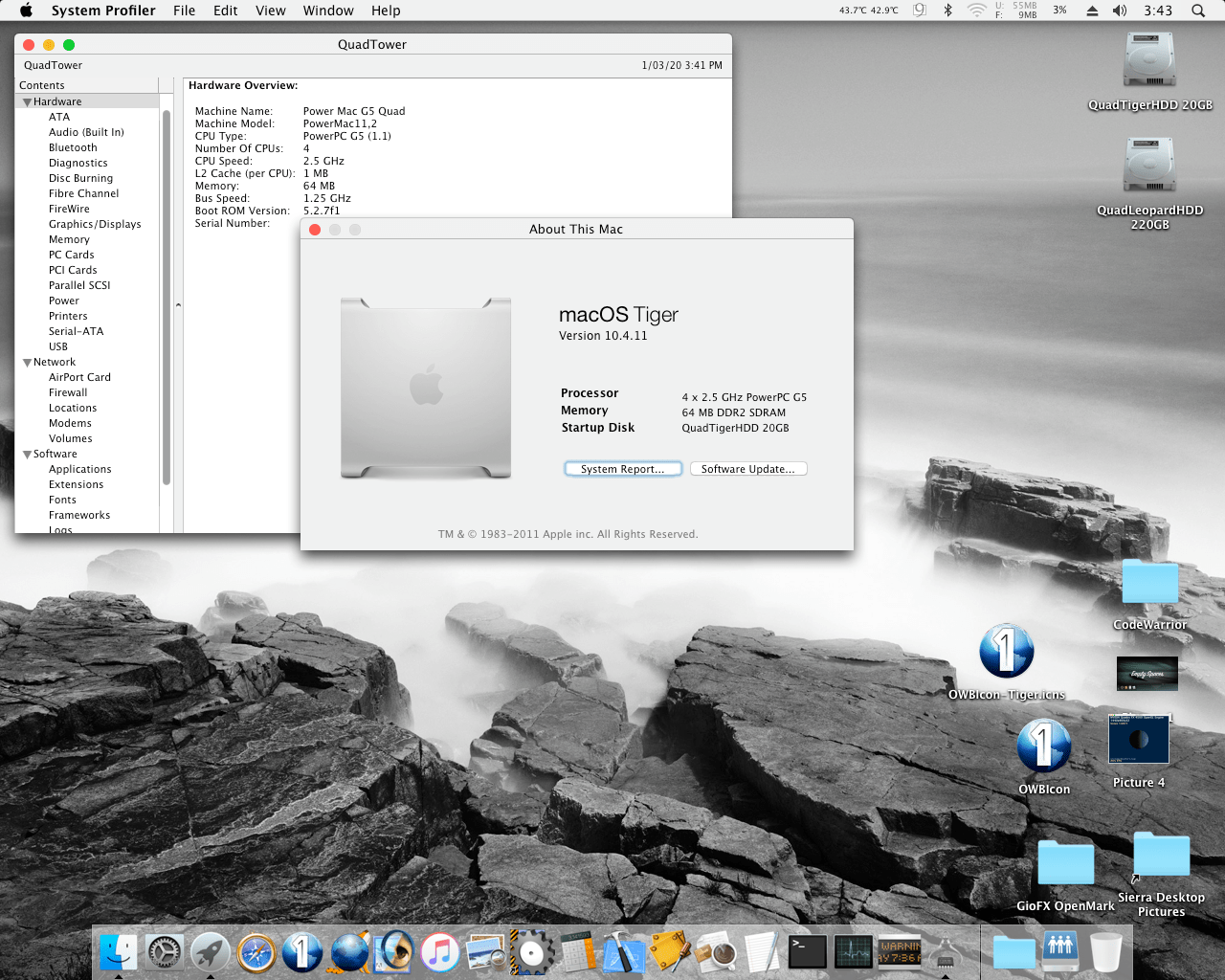Open Preview photo-loupe icon in dock

point(486,952)
